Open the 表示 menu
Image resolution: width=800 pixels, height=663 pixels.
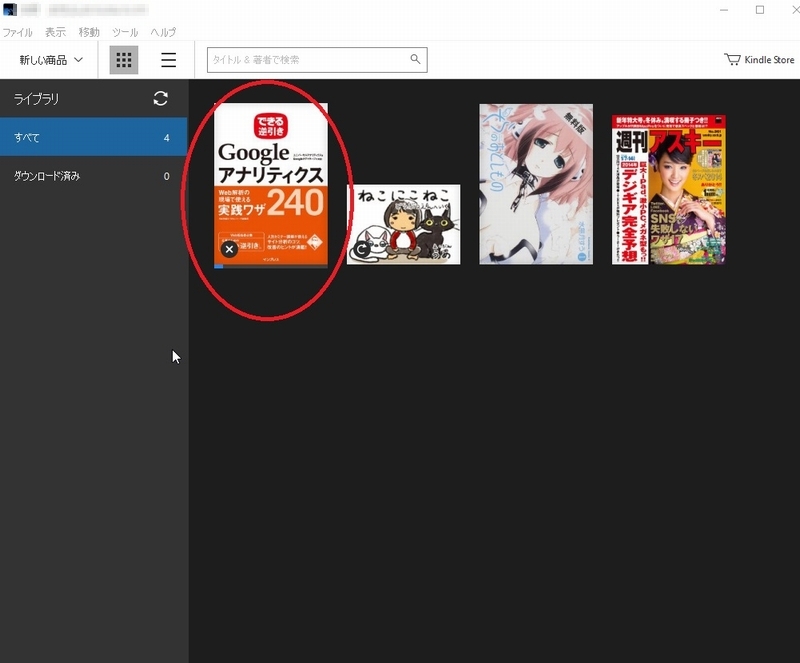pyautogui.click(x=55, y=32)
